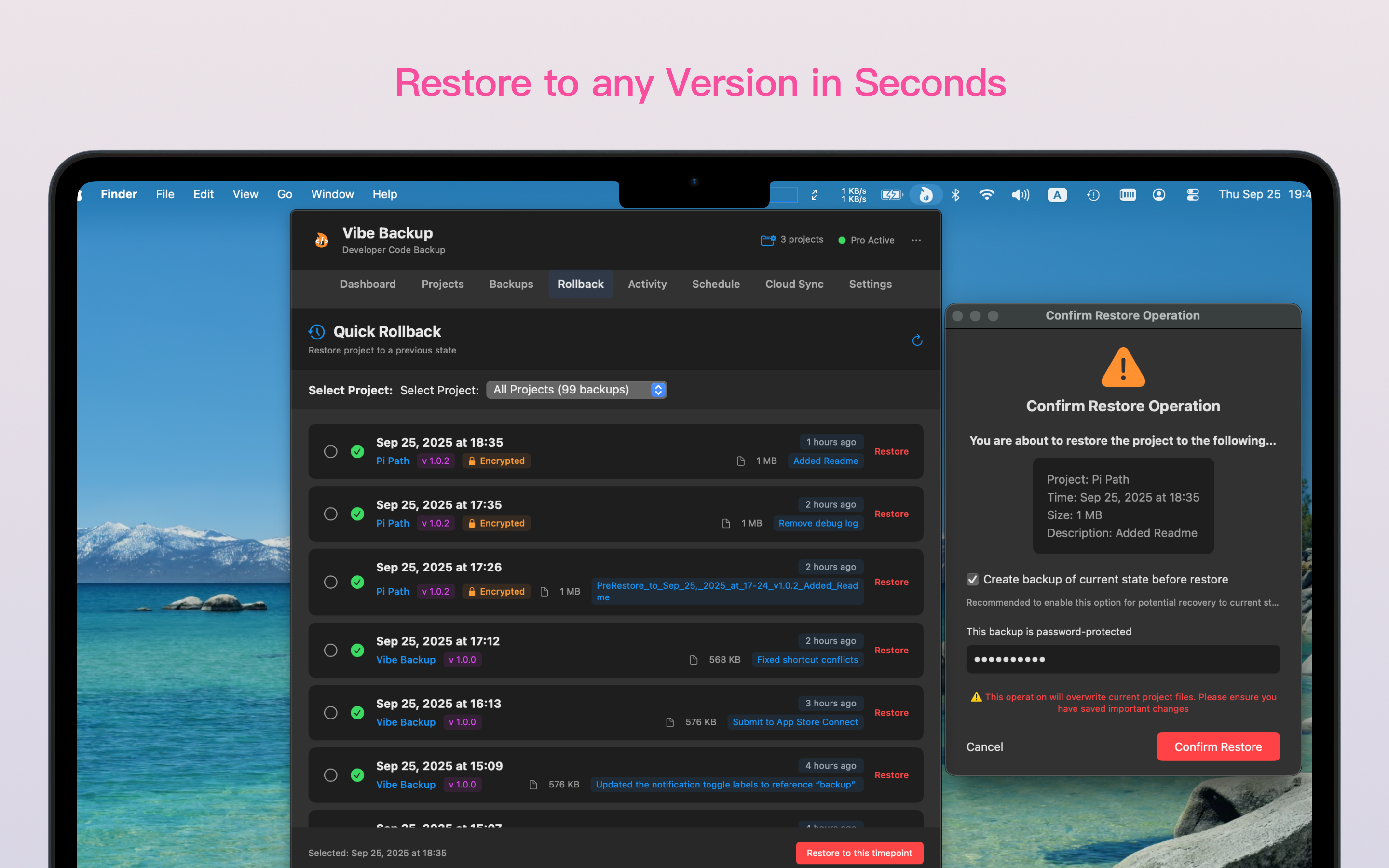Open the All Projects (99 backups) dropdown
The image size is (1389, 868).
point(576,389)
